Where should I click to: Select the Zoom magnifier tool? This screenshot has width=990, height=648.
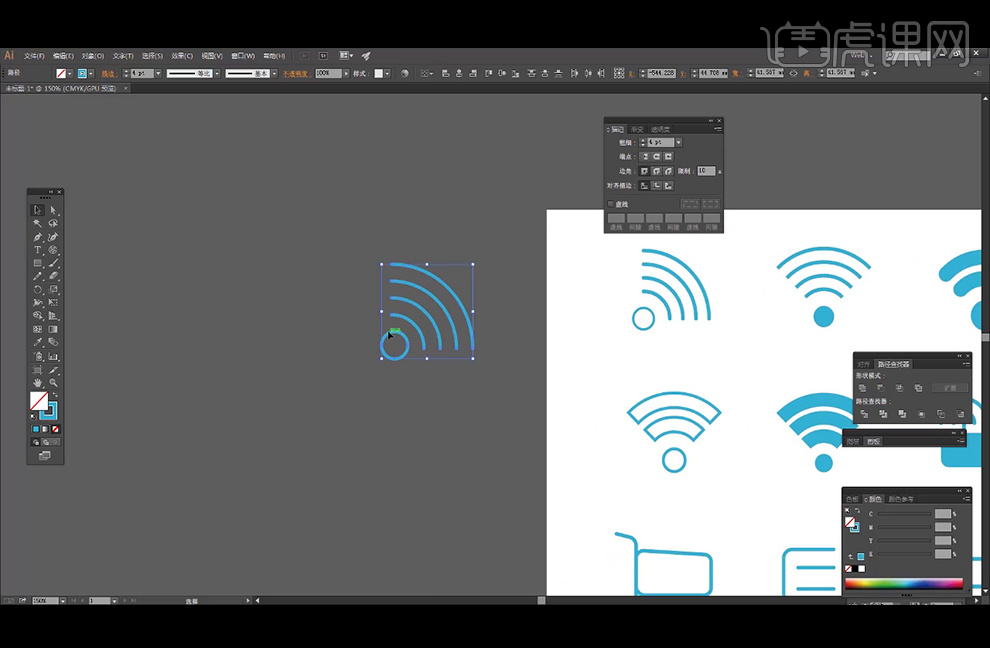(x=53, y=383)
